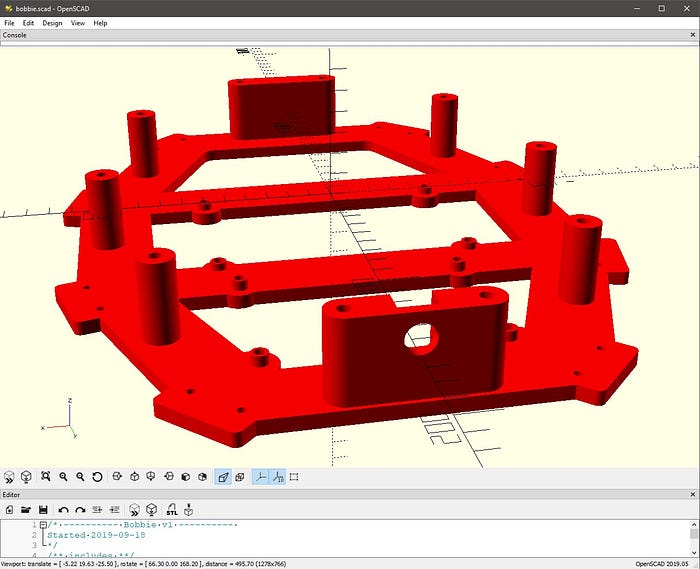Open the Design menu
This screenshot has height=569, width=700.
pos(52,23)
